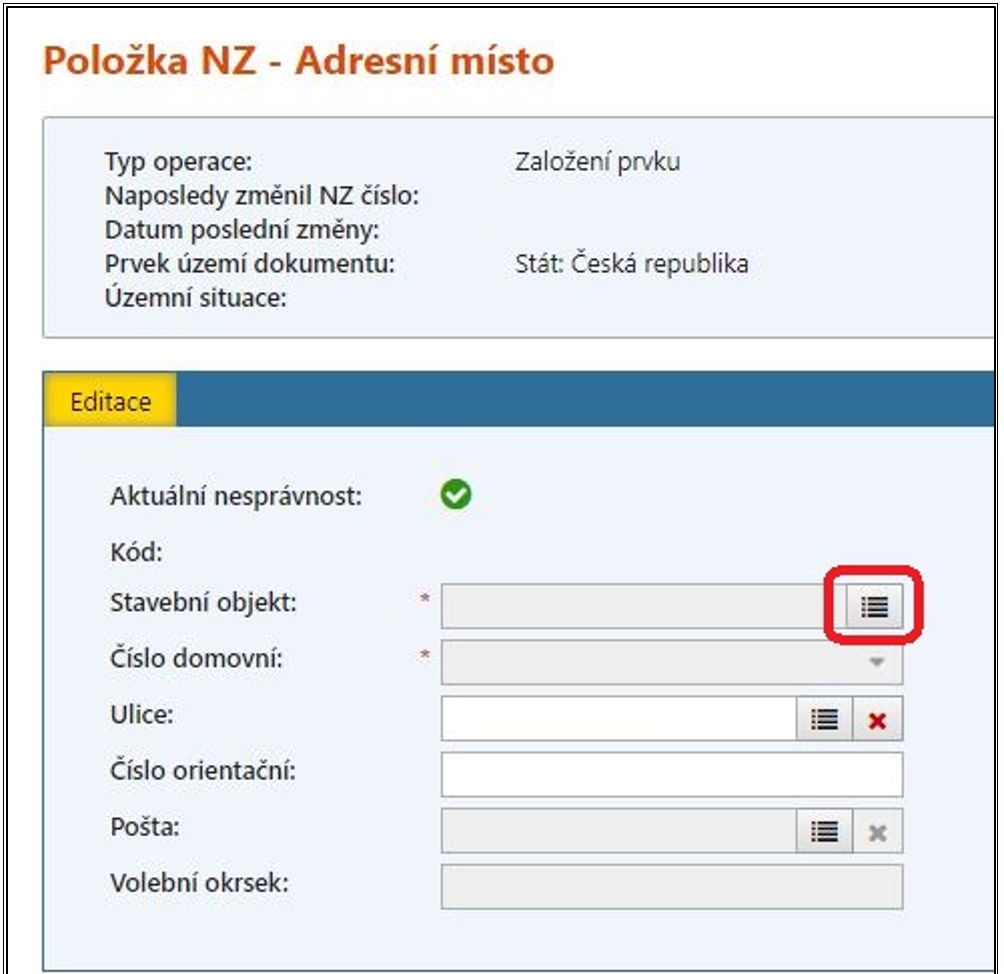Click the 'Kód:' label
1004x974 pixels.
[x=136, y=551]
